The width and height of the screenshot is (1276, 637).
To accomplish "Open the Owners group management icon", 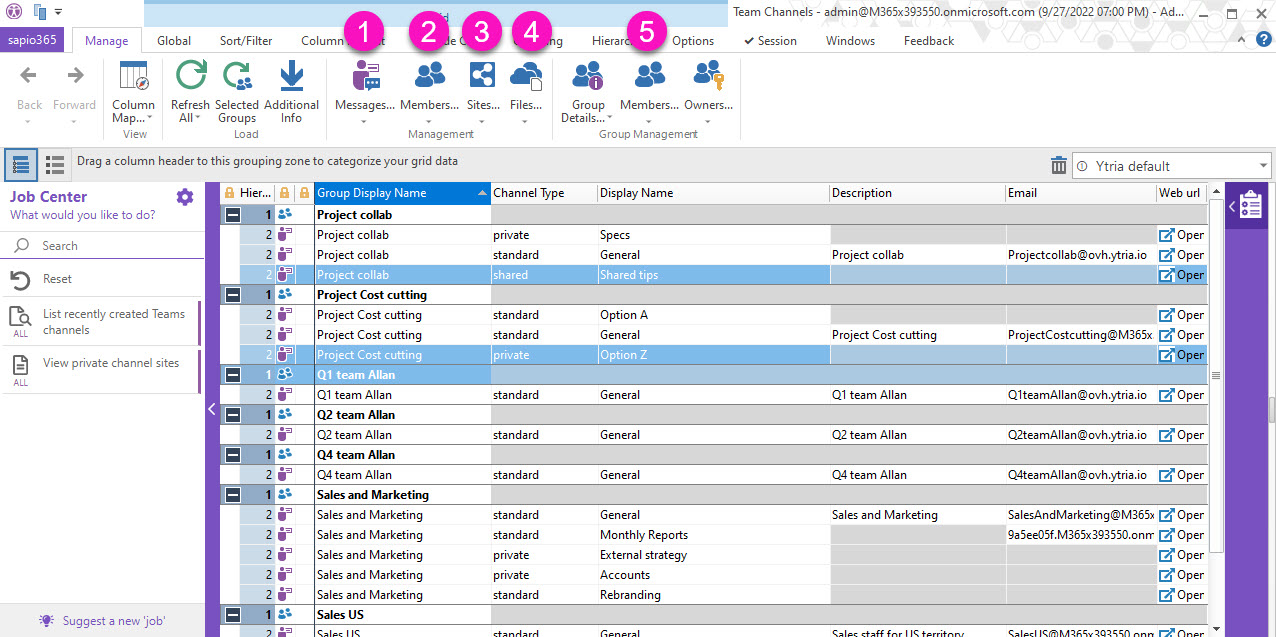I will (x=708, y=78).
